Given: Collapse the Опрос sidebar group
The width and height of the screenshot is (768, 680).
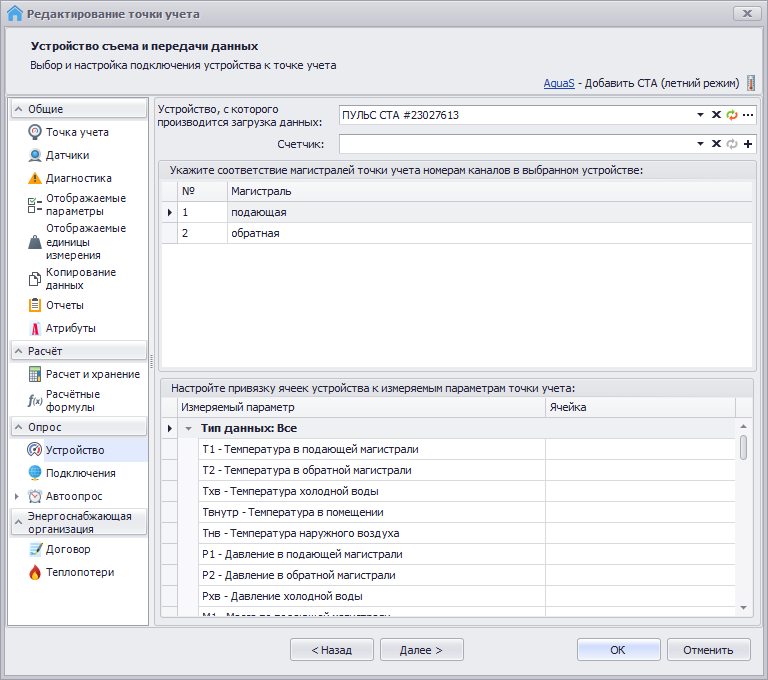Looking at the screenshot, I should pyautogui.click(x=18, y=427).
